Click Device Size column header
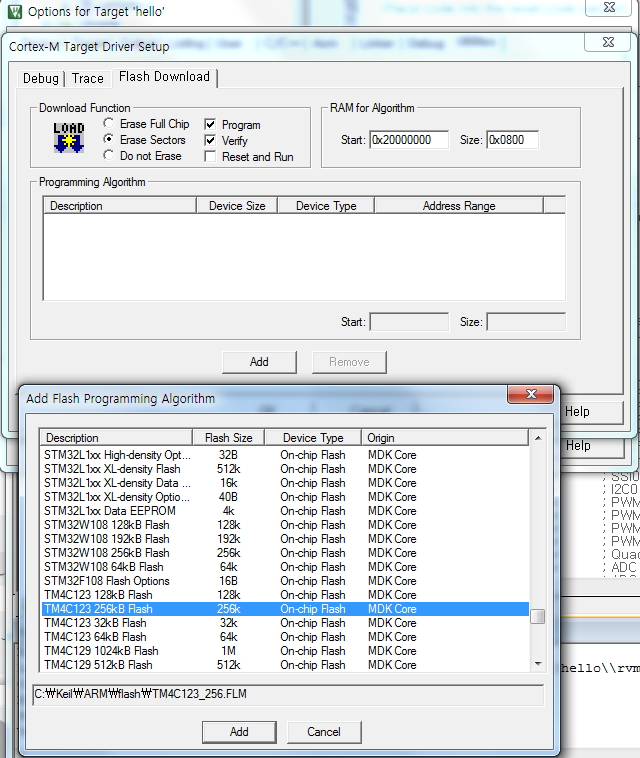Screen dimensions: 640x758 click(237, 205)
